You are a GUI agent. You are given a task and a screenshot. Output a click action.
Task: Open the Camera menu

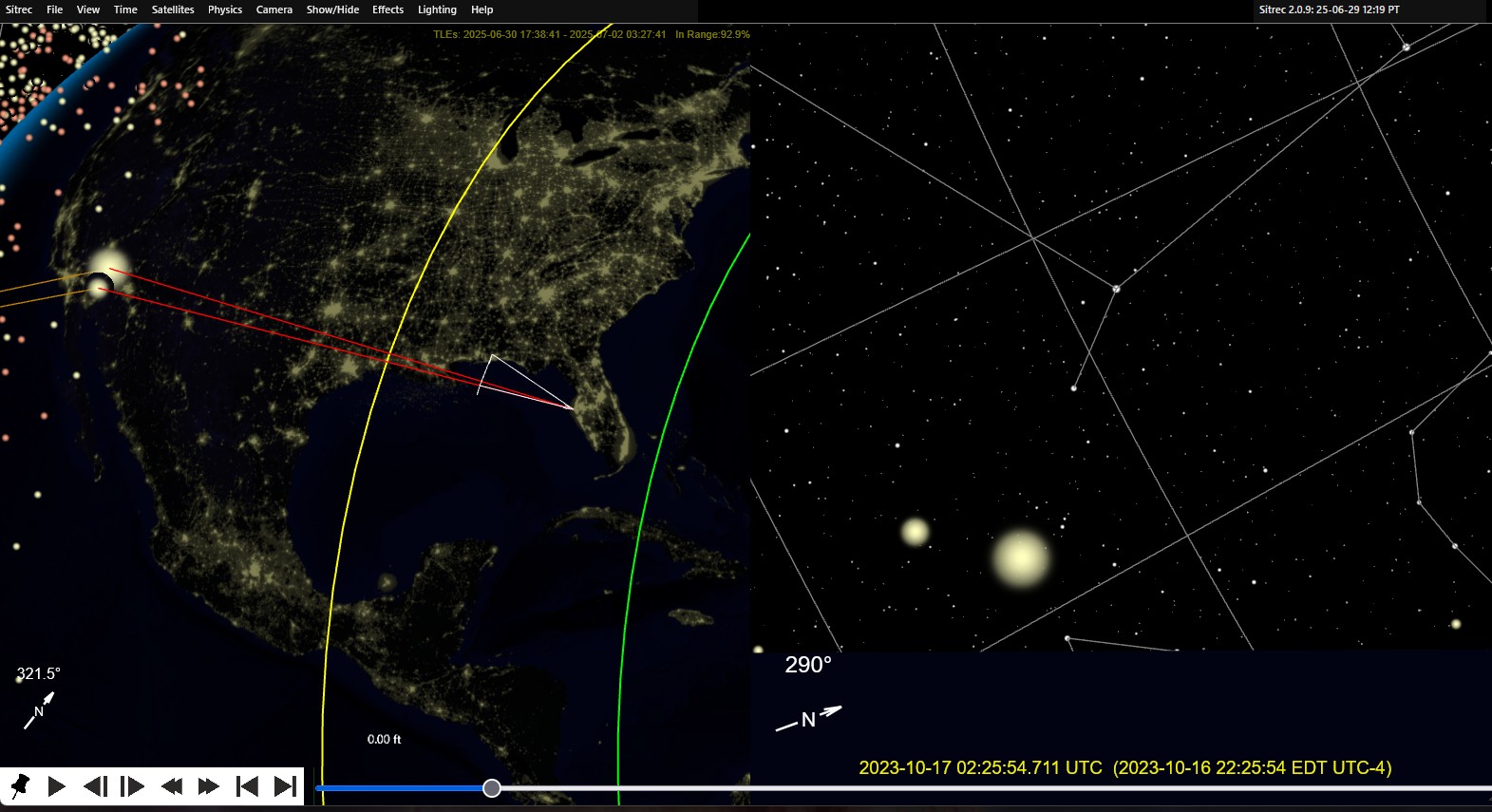(x=274, y=9)
